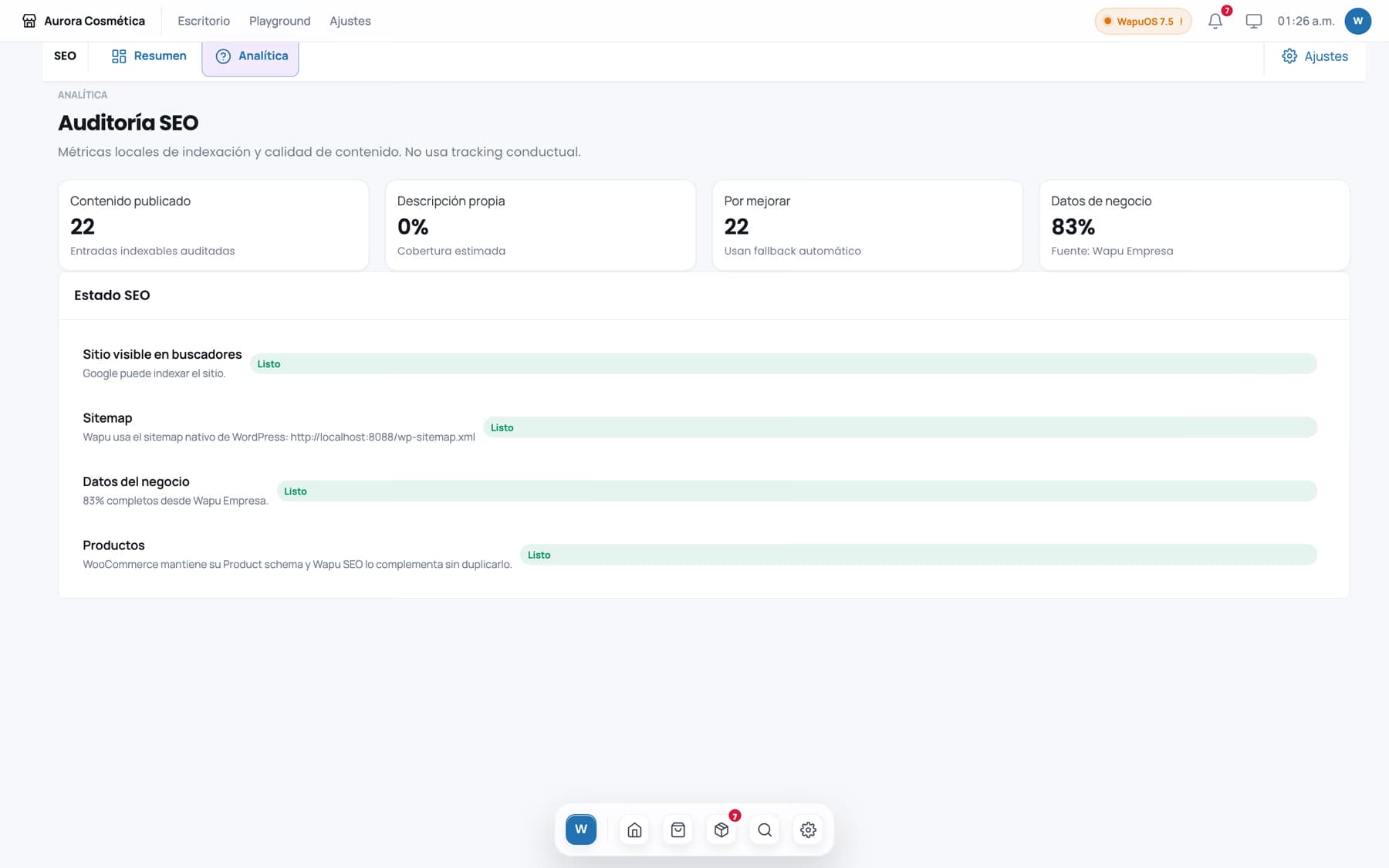Screen dimensions: 1389x868
Task: Click the wp-sitemap.xml URL text
Action: point(383,437)
